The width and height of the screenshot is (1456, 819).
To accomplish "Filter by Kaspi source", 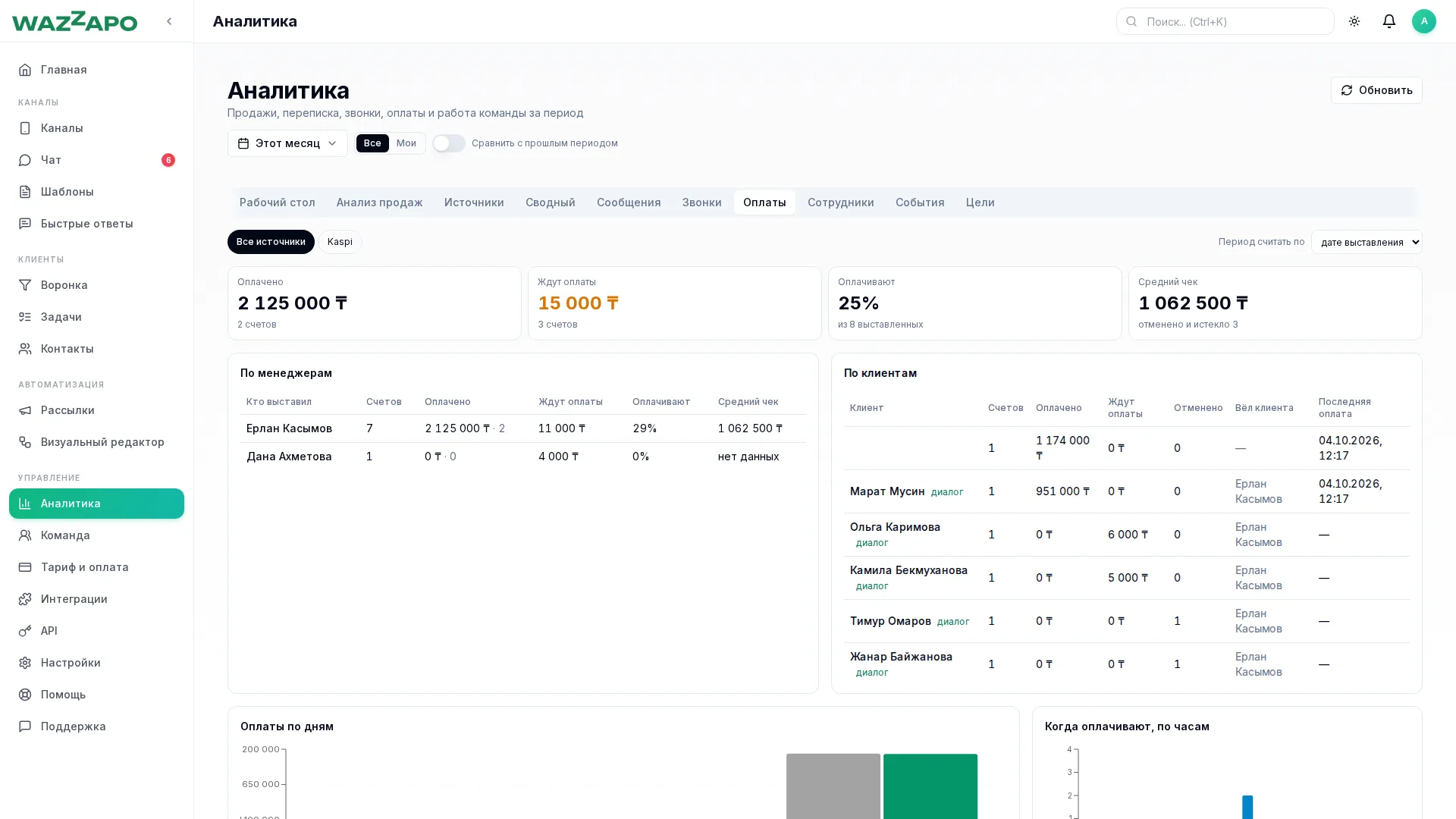I will pyautogui.click(x=340, y=242).
